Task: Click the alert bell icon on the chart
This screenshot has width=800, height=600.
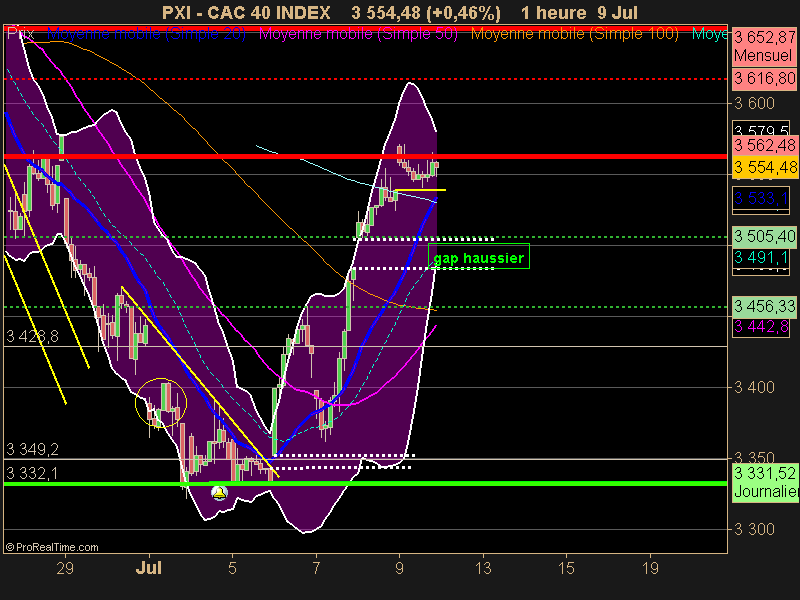Action: (x=219, y=493)
